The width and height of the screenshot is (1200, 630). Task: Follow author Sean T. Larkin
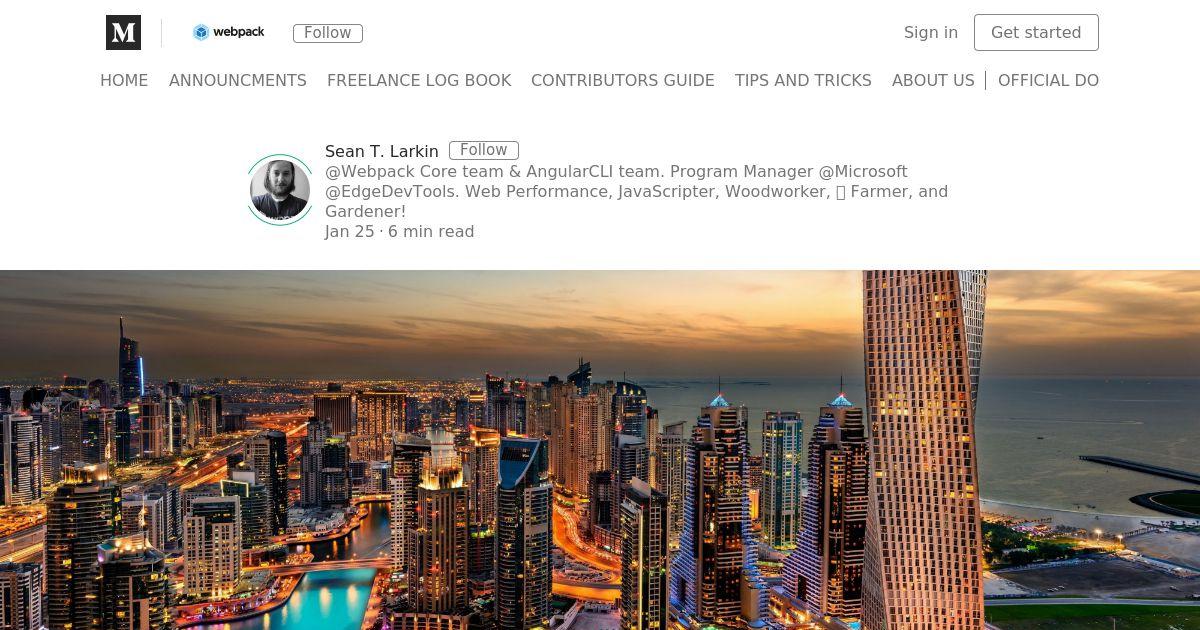[484, 150]
